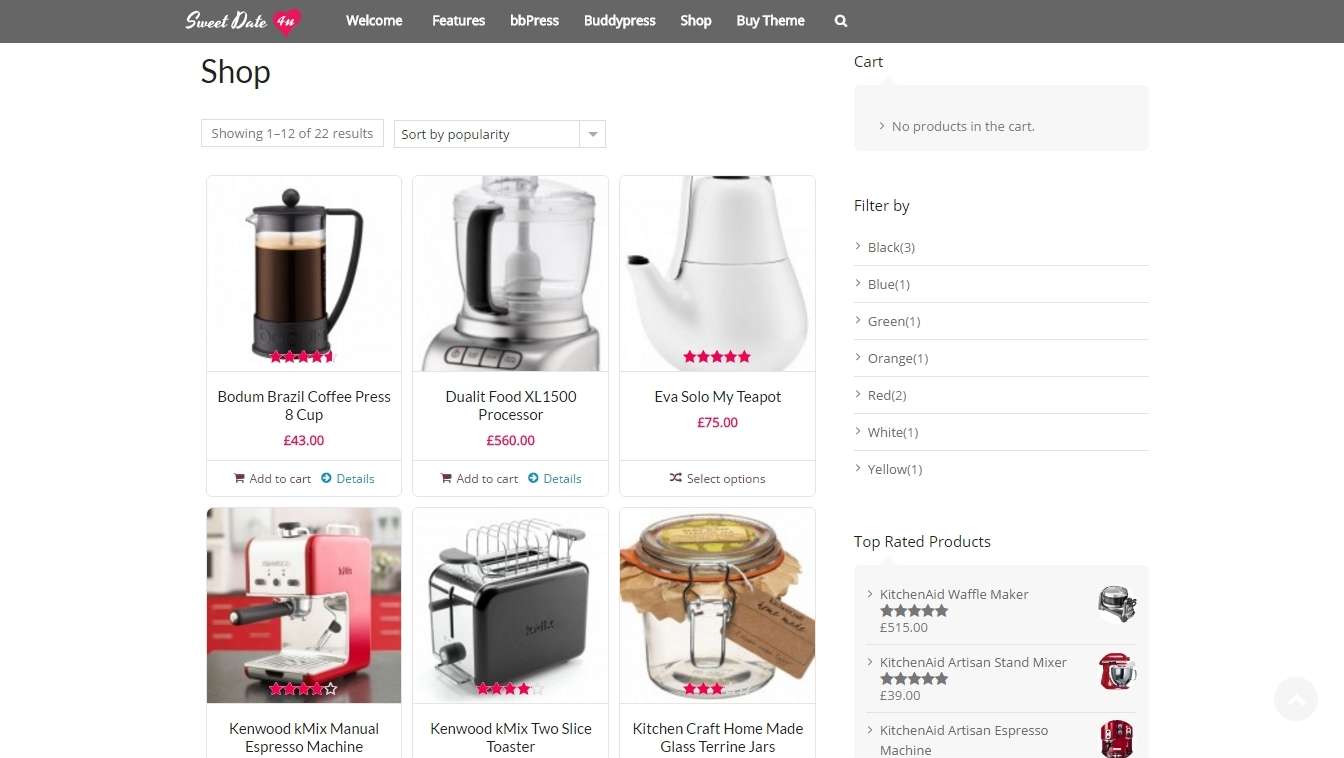The height and width of the screenshot is (758, 1344).
Task: Click the search magnifier icon in the navbar
Action: 840,21
